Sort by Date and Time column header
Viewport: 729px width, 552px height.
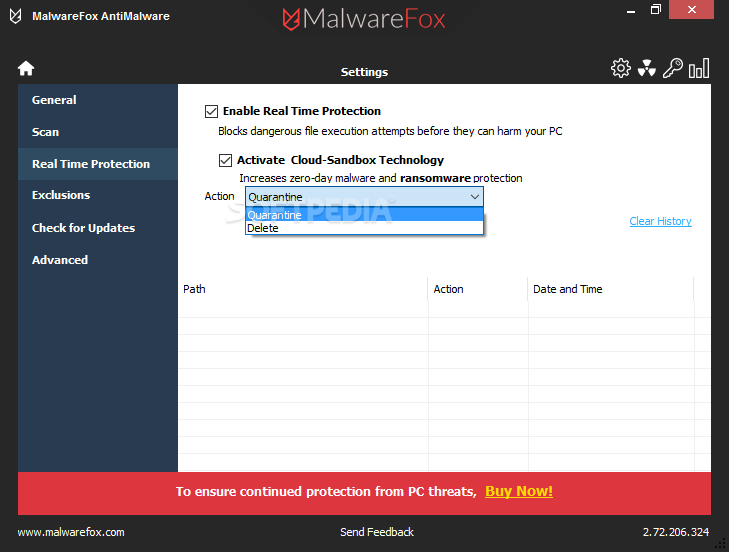pyautogui.click(x=611, y=289)
